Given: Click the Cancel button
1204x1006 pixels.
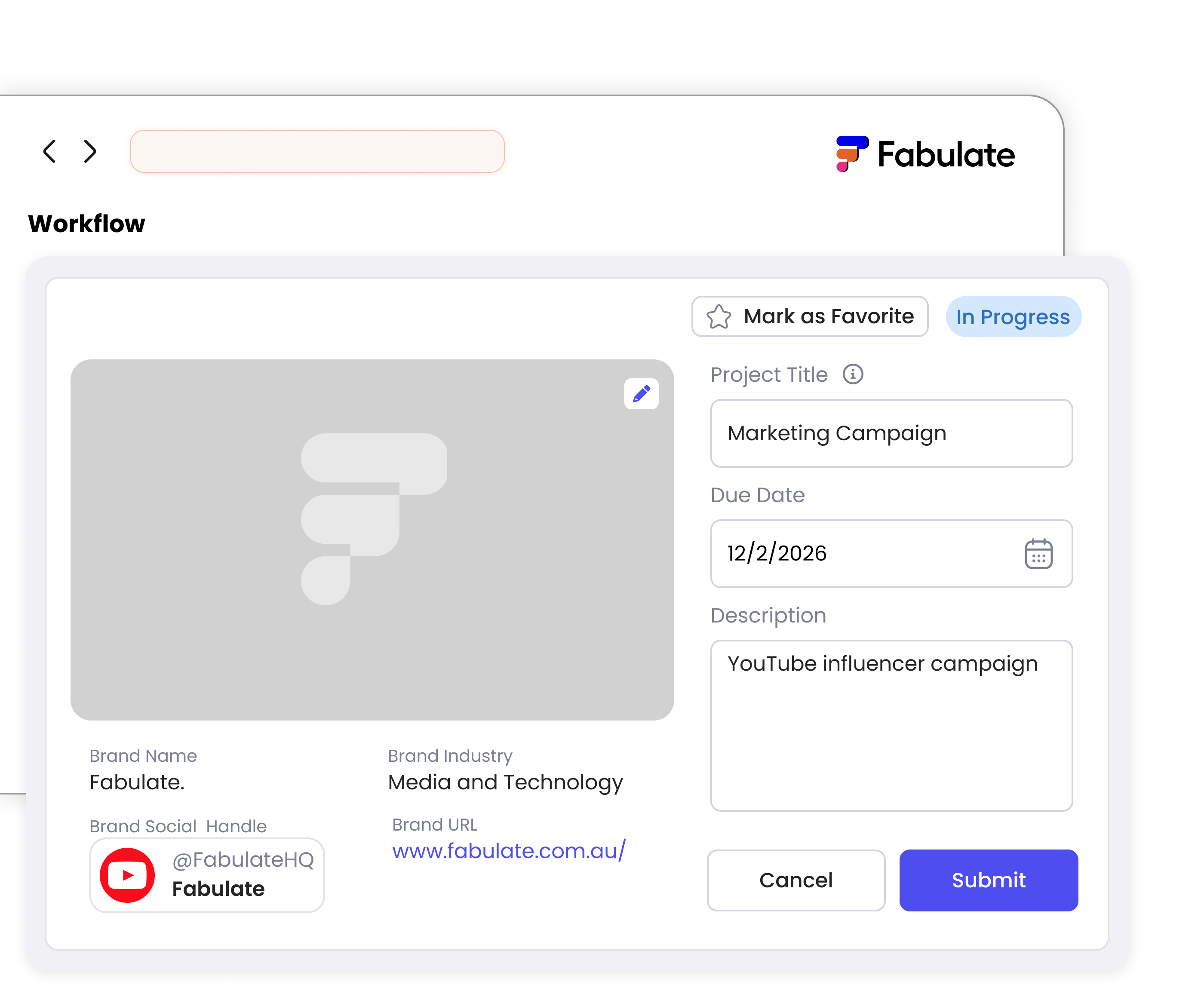Looking at the screenshot, I should [x=796, y=880].
